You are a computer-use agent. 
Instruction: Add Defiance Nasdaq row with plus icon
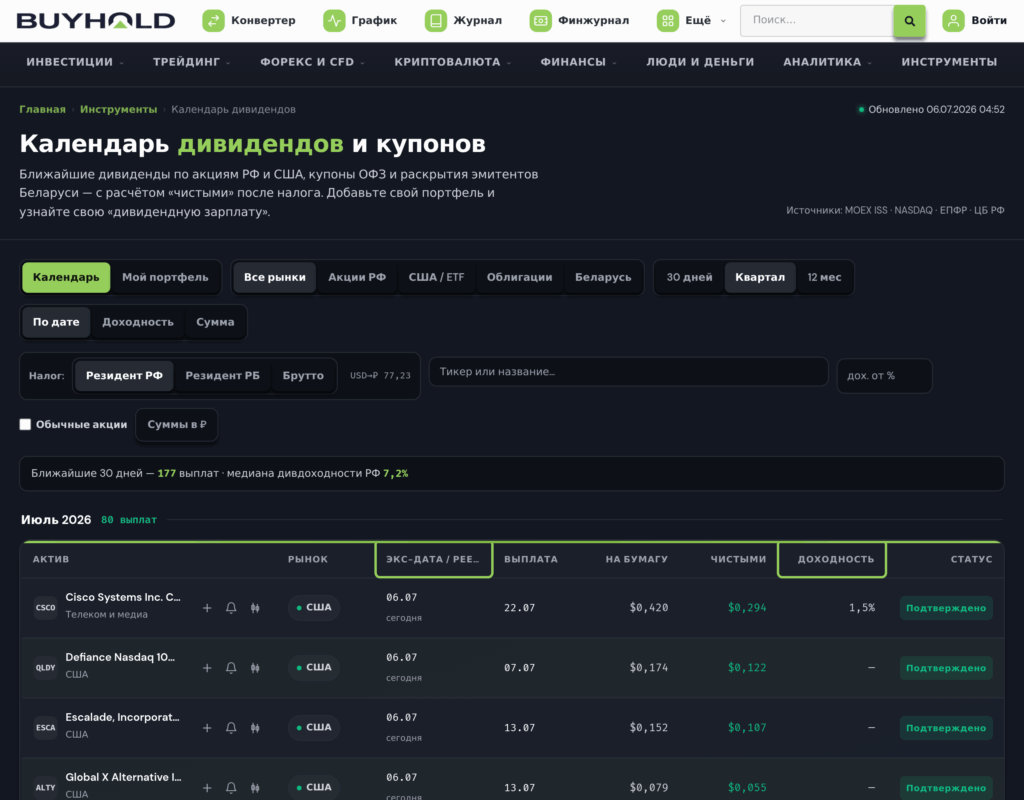[x=207, y=668]
